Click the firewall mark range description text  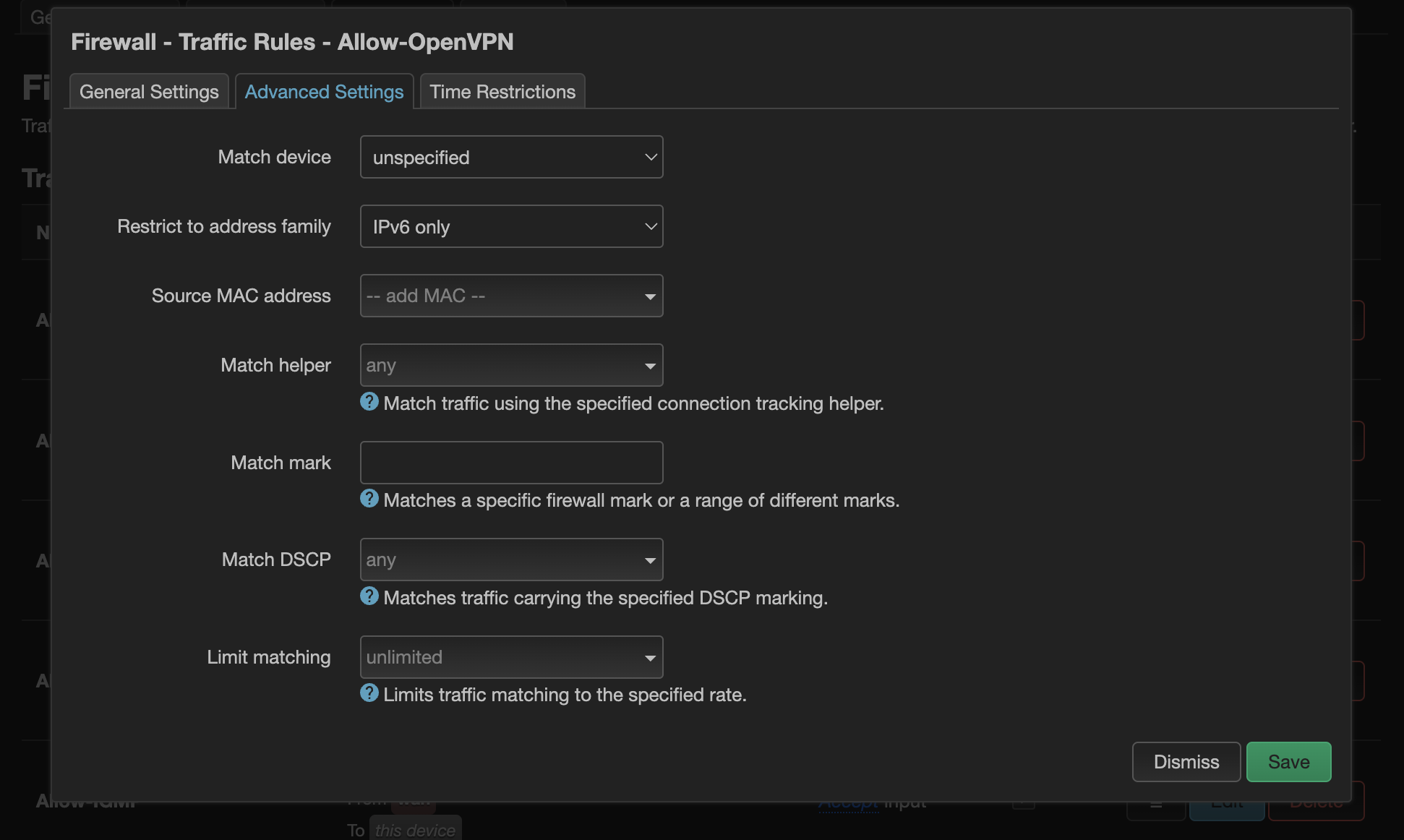[641, 500]
